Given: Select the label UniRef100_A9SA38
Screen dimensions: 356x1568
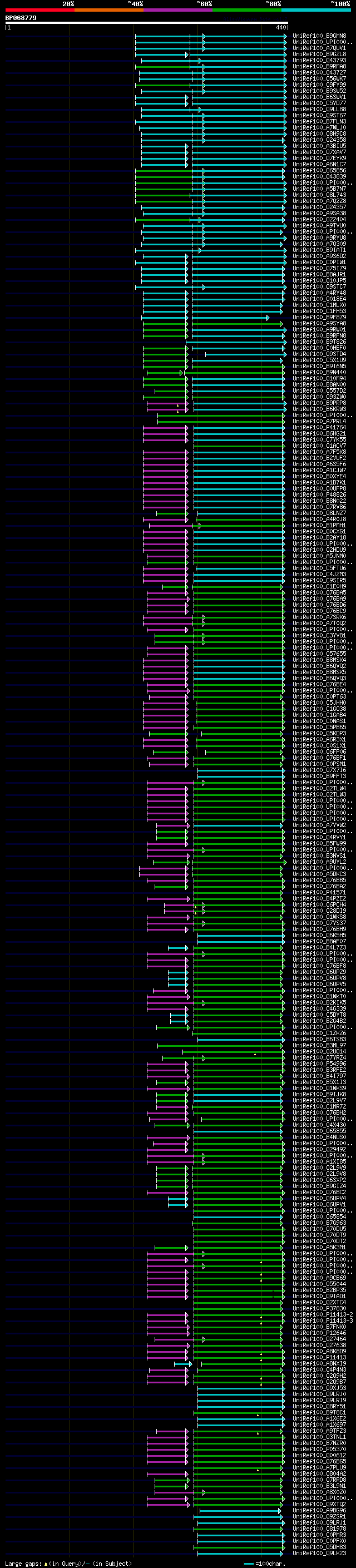Looking at the screenshot, I should point(319,214).
